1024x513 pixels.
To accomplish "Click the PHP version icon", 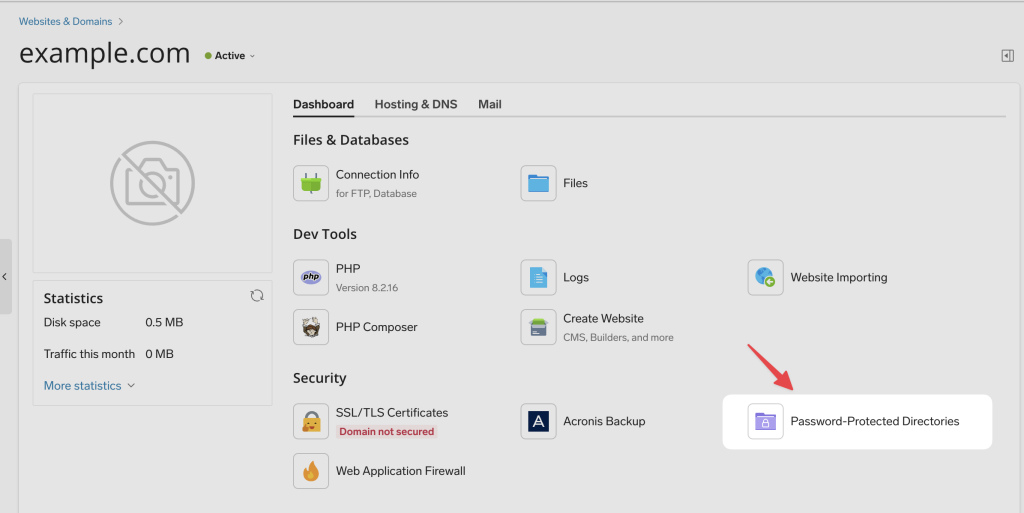I will [311, 277].
